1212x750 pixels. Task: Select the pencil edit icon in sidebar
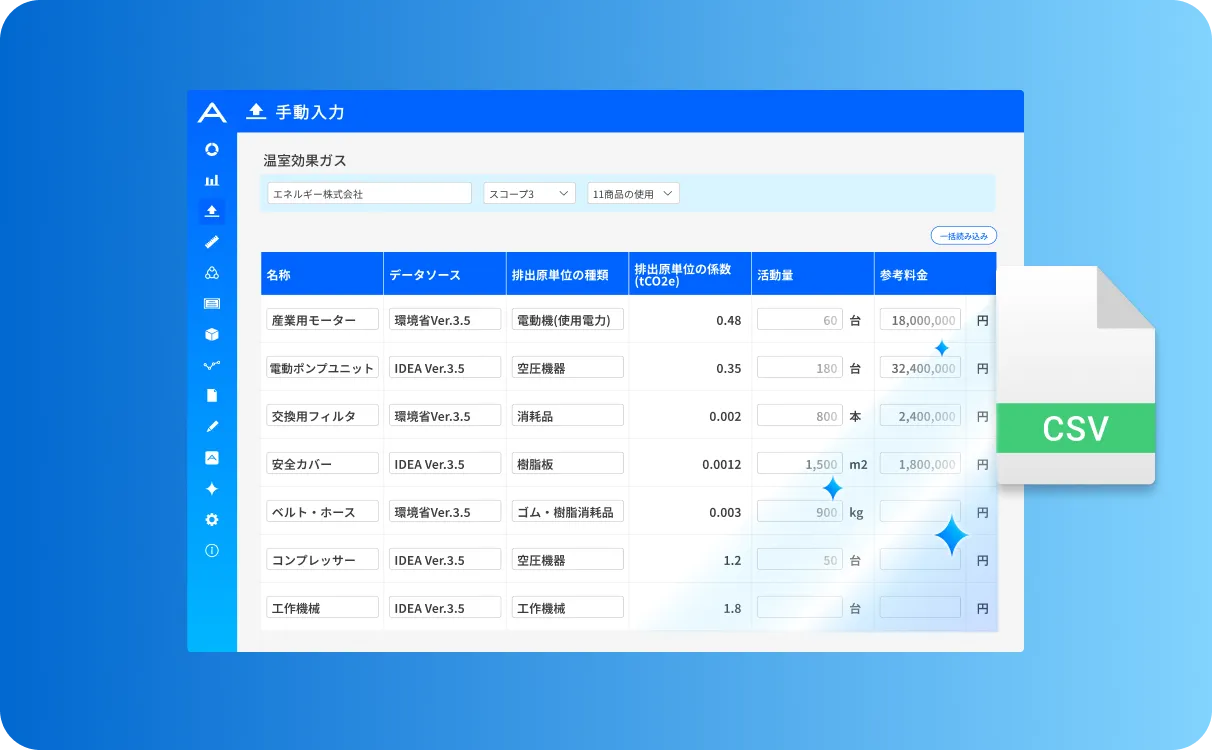(x=211, y=427)
